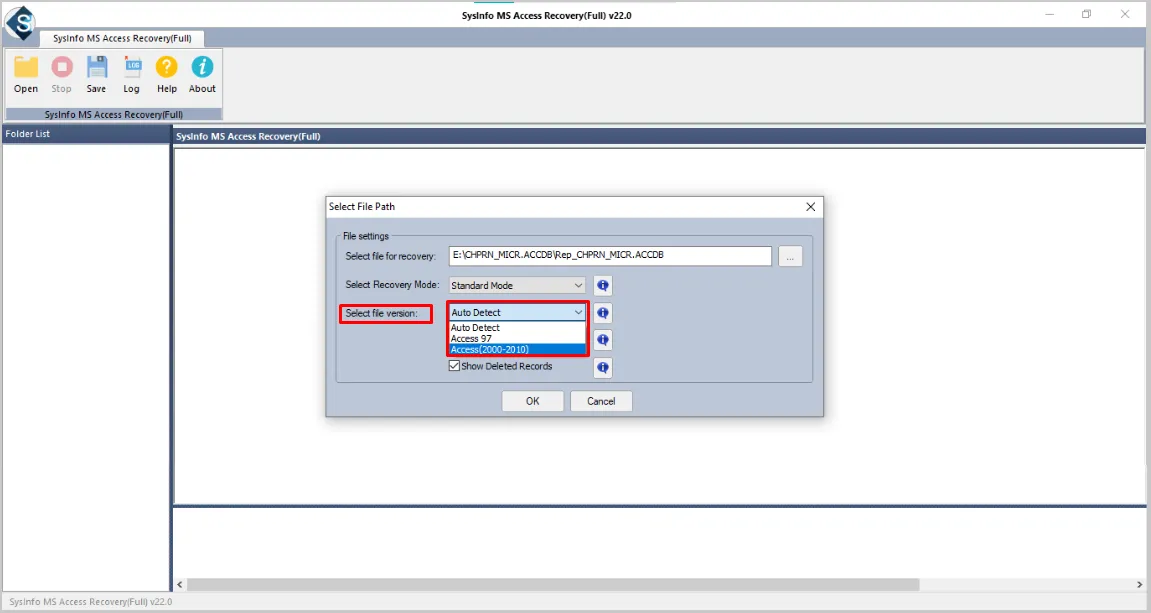
Task: Click the Select file for recovery label
Action: pyautogui.click(x=391, y=256)
